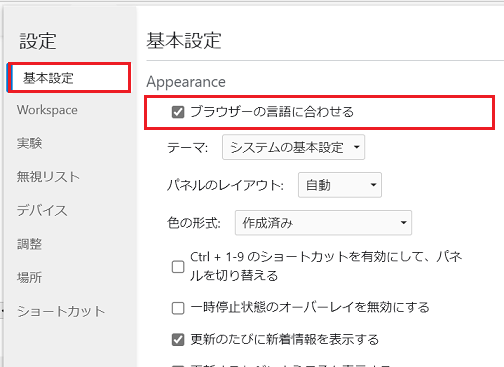Image resolution: width=504 pixels, height=367 pixels.
Task: Open the 色の形式 dropdown
Action: (x=323, y=223)
